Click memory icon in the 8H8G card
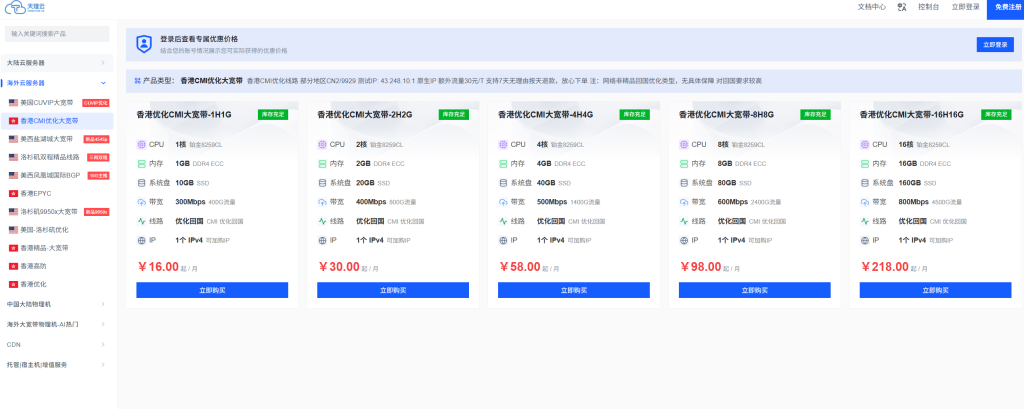 pos(684,163)
